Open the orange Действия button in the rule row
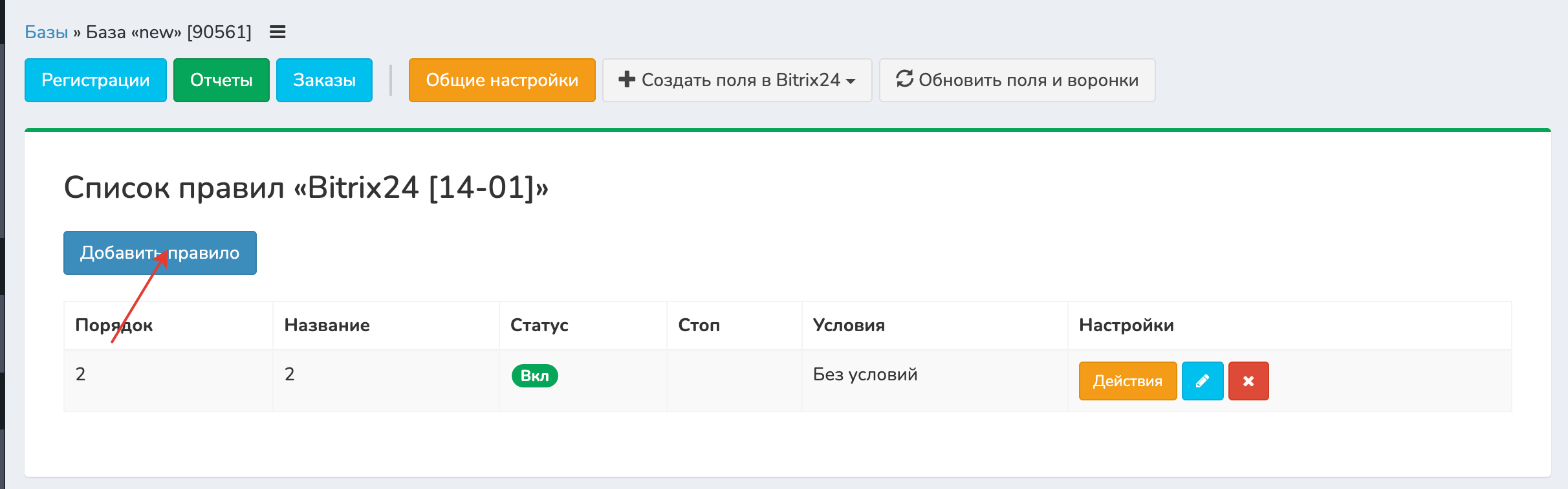Screen dimensions: 1568x489 pyautogui.click(x=1127, y=381)
